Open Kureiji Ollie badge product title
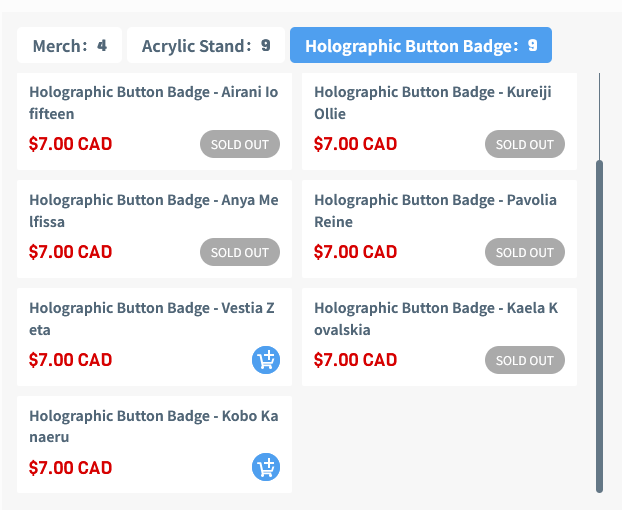This screenshot has height=510, width=622. click(432, 102)
